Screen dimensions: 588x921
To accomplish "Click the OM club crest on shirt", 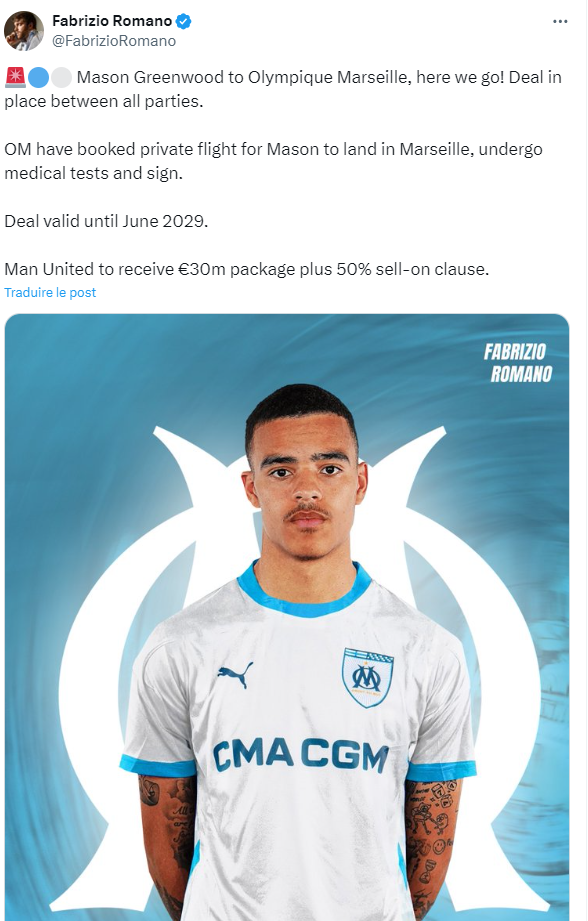I will point(368,677).
